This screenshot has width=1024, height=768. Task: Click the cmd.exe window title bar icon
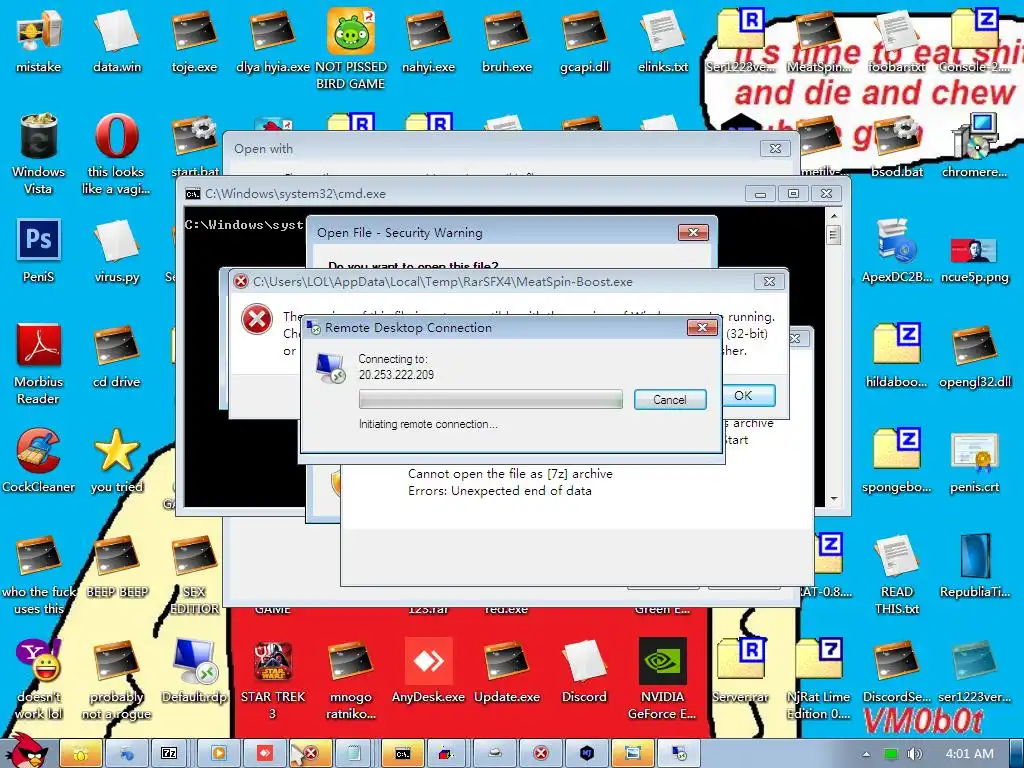click(193, 194)
